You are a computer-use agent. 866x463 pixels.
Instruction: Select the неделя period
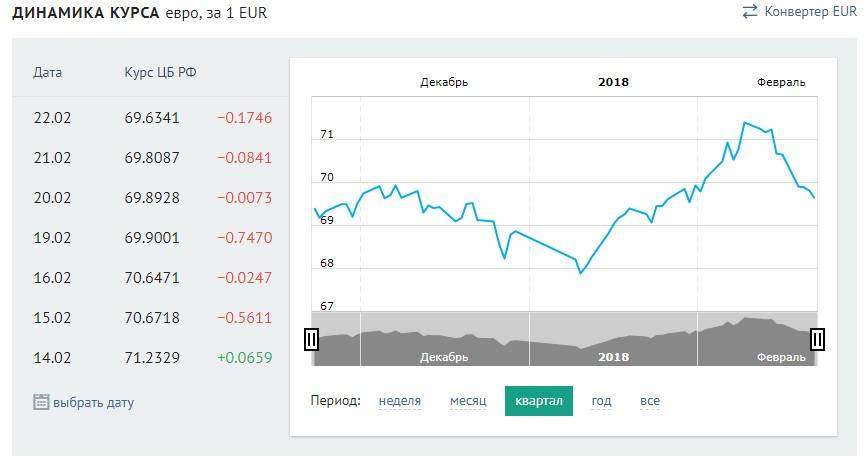[x=400, y=401]
